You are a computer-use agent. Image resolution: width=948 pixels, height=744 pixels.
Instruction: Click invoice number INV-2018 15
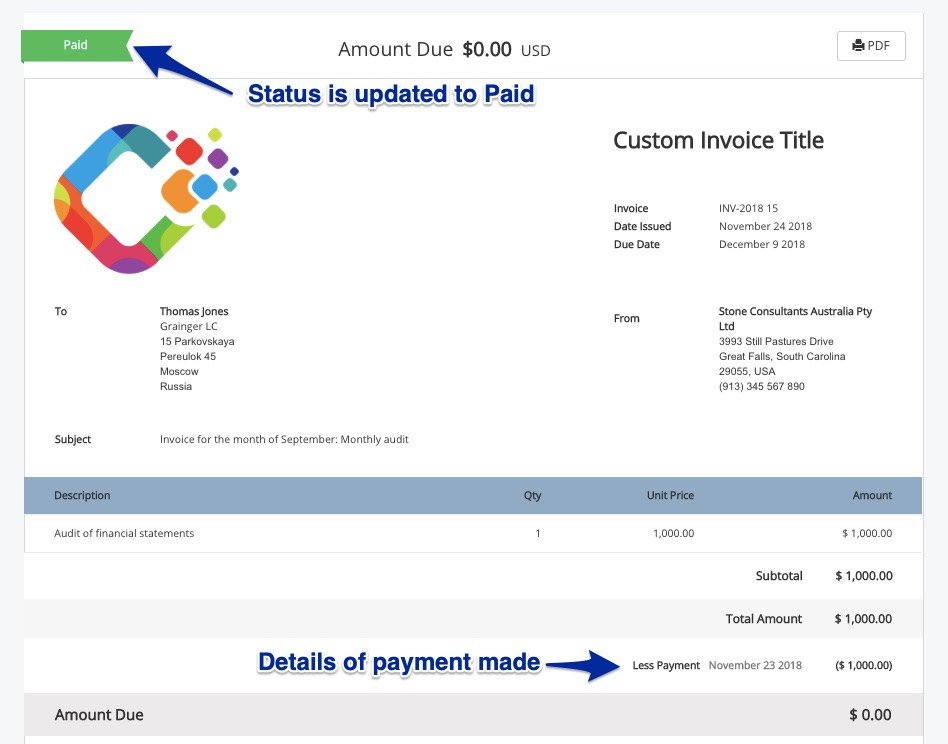[748, 209]
